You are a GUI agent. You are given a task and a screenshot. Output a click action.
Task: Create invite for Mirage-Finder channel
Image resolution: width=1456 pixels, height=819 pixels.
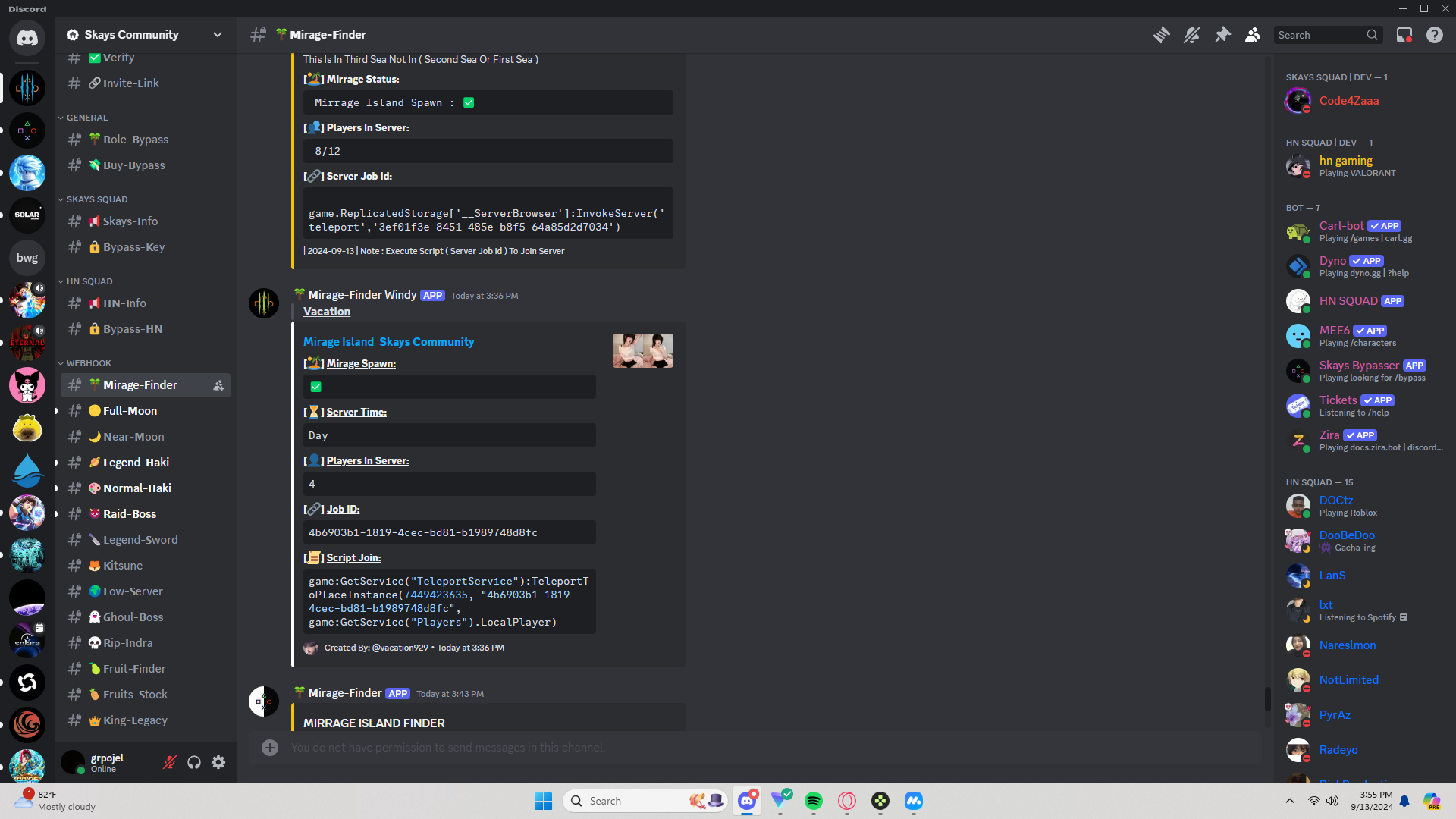(x=218, y=385)
